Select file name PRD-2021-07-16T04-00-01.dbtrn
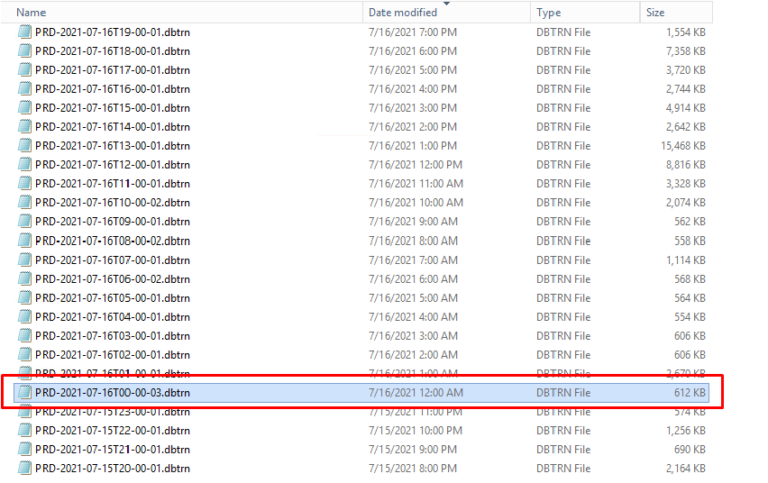768x483 pixels. [112, 317]
